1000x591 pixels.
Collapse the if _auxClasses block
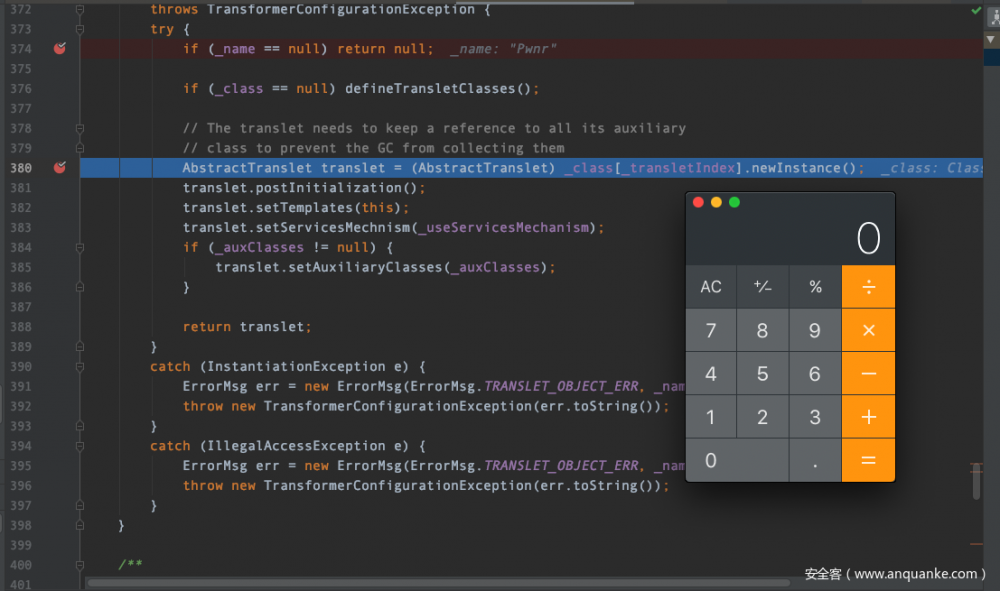point(79,247)
